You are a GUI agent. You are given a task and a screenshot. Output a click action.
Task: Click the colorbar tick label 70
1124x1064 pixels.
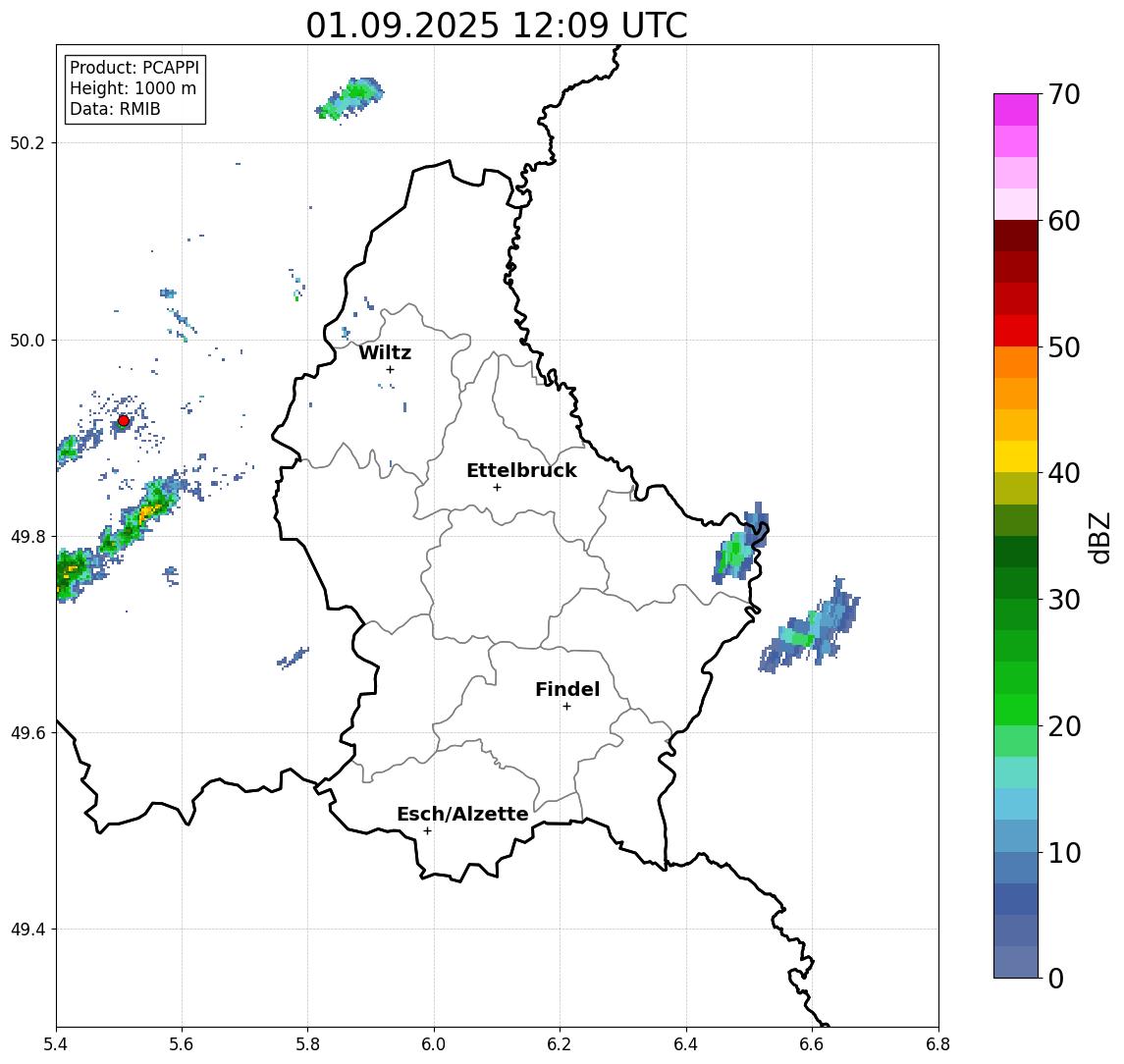[x=1063, y=94]
